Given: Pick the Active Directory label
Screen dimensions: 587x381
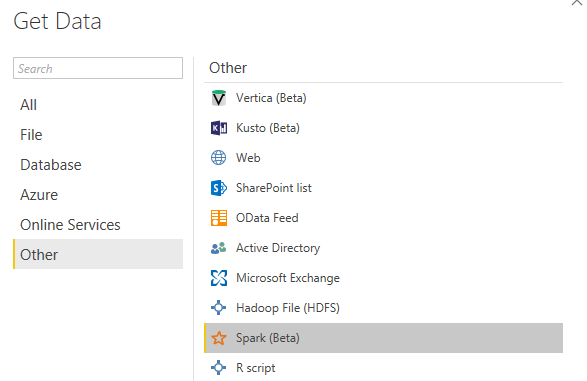Looking at the screenshot, I should click(278, 248).
